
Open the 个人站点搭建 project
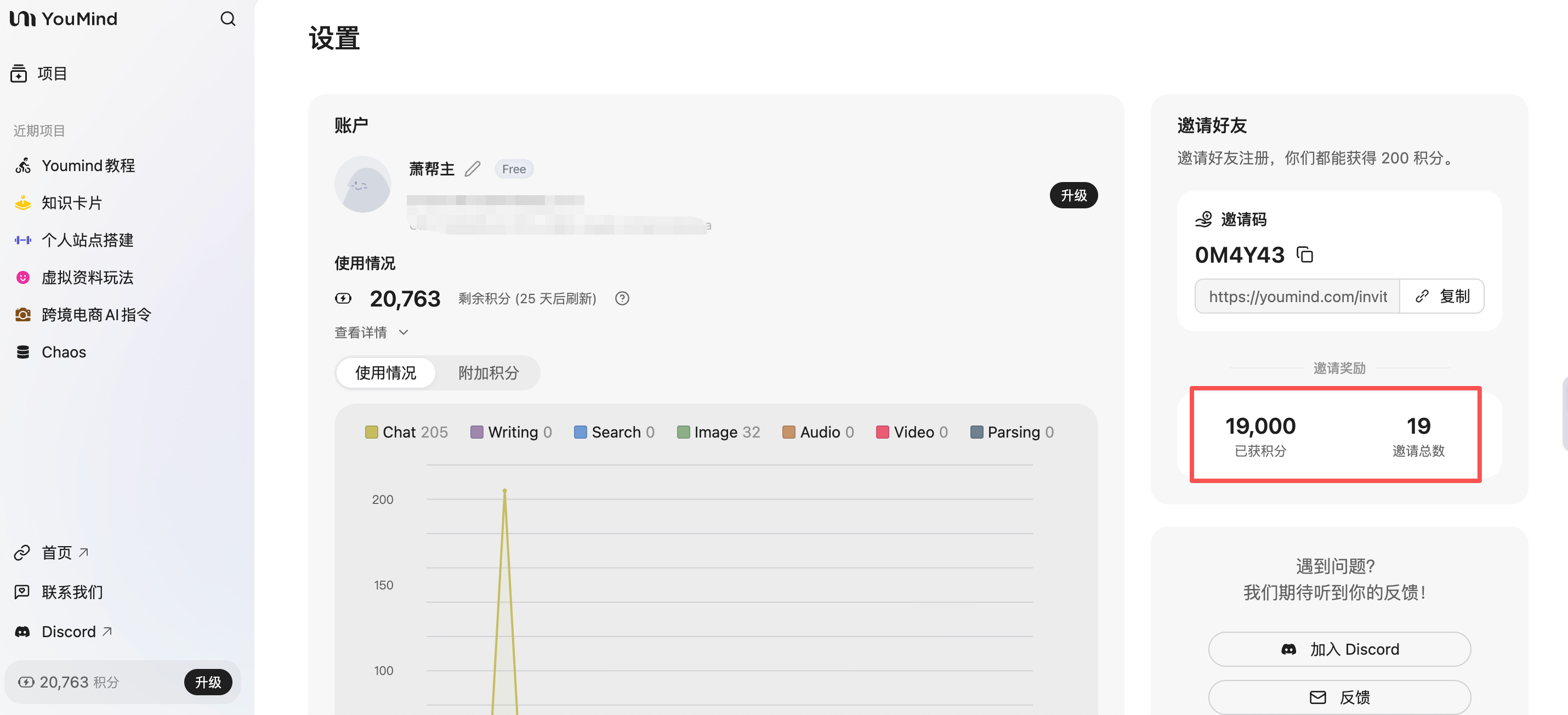74,240
